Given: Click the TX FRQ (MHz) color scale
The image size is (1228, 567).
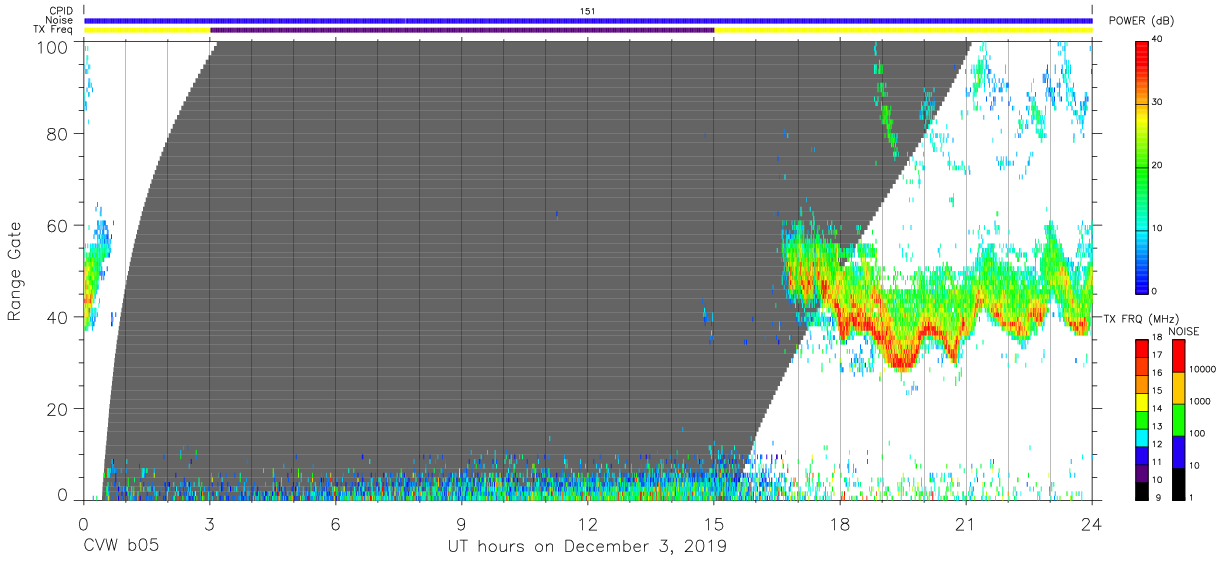Looking at the screenshot, I should (x=1142, y=418).
